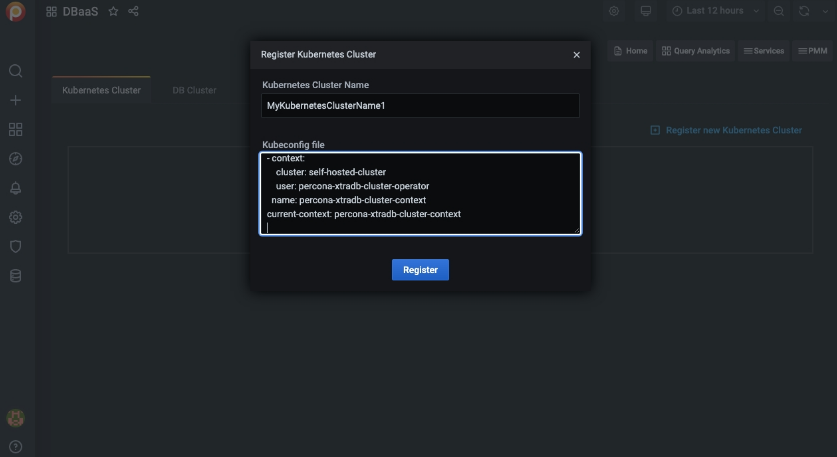Open the Services menu
Viewport: 837px width, 457px height.
click(764, 51)
